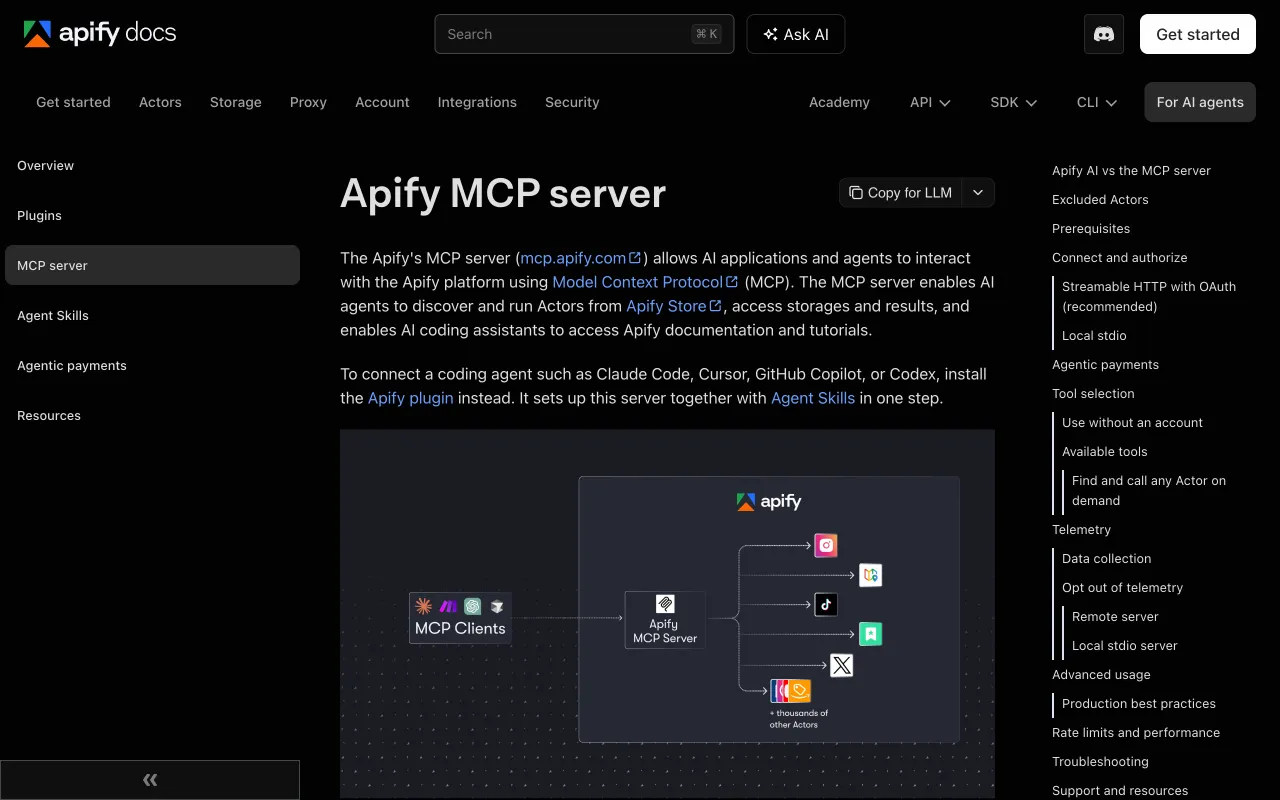The height and width of the screenshot is (800, 1280).
Task: Click the Apify MCP Server node icon
Action: pyautogui.click(x=665, y=604)
